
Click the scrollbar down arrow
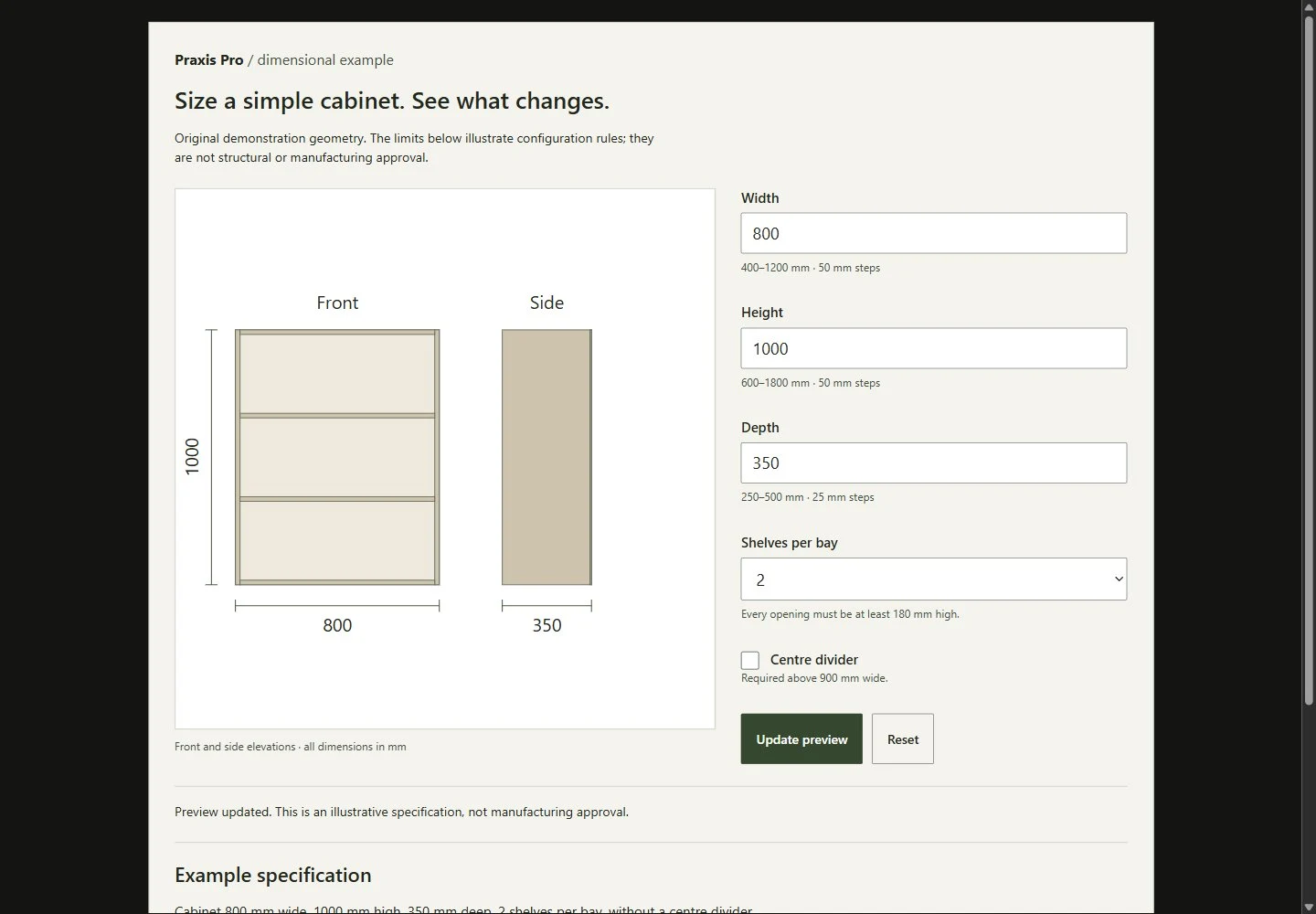pos(1309,907)
